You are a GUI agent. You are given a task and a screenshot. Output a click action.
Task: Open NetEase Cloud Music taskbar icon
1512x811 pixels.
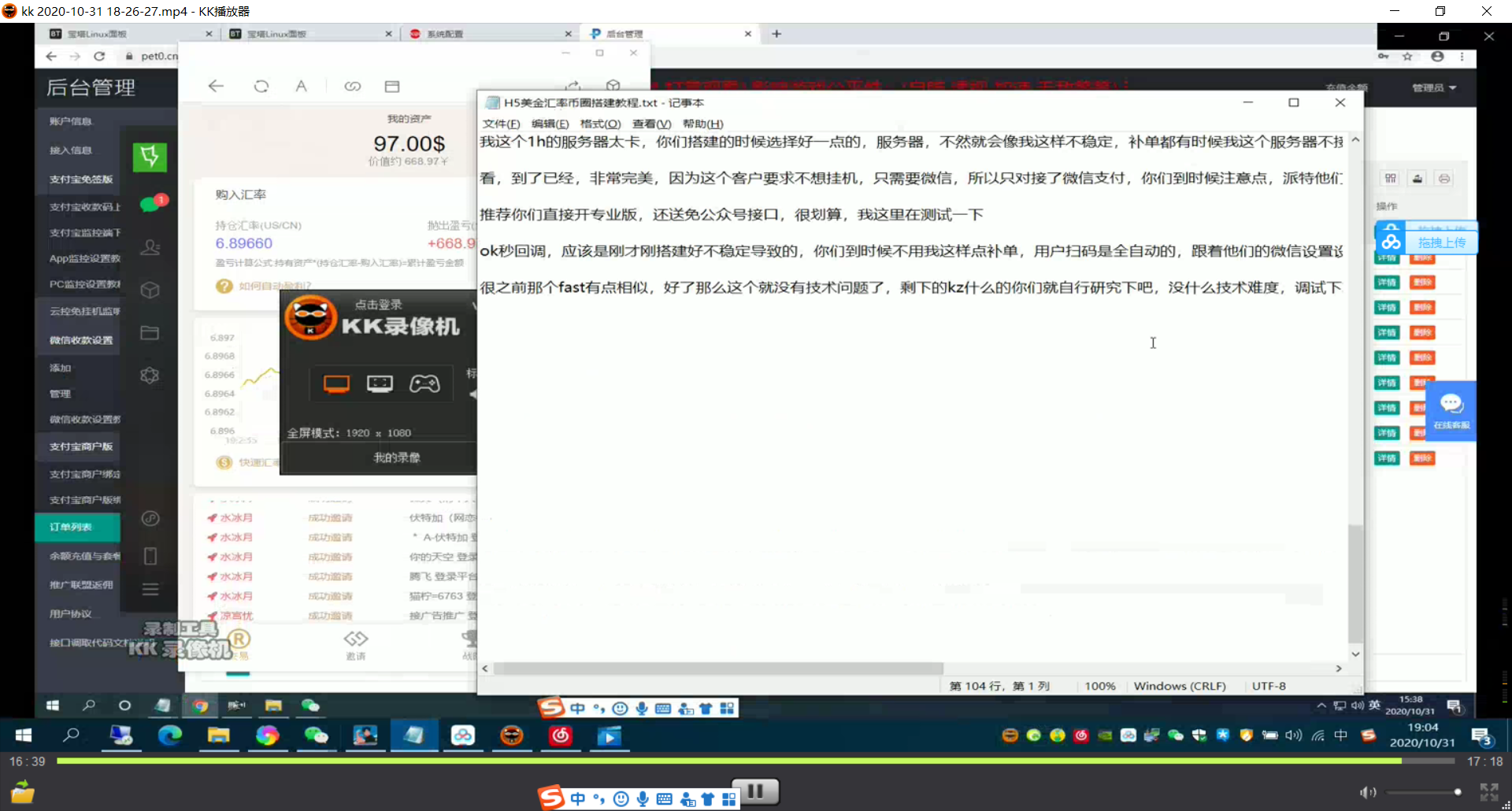pyautogui.click(x=561, y=735)
